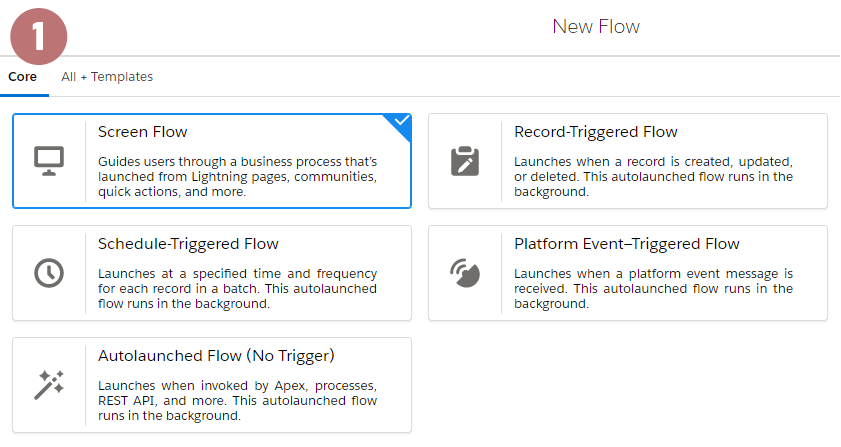The height and width of the screenshot is (447, 841).
Task: Click description about specified time and frequency
Action: click(x=238, y=289)
